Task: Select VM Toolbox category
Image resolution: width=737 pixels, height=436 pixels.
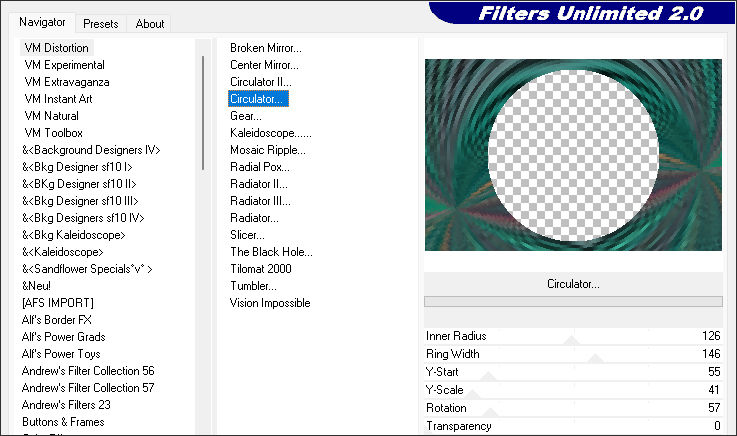Action: [x=53, y=133]
